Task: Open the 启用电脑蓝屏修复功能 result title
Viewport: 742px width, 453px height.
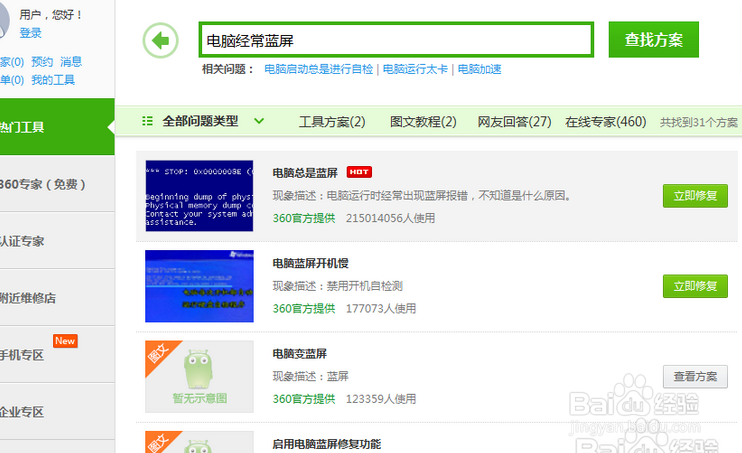Action: pos(327,444)
